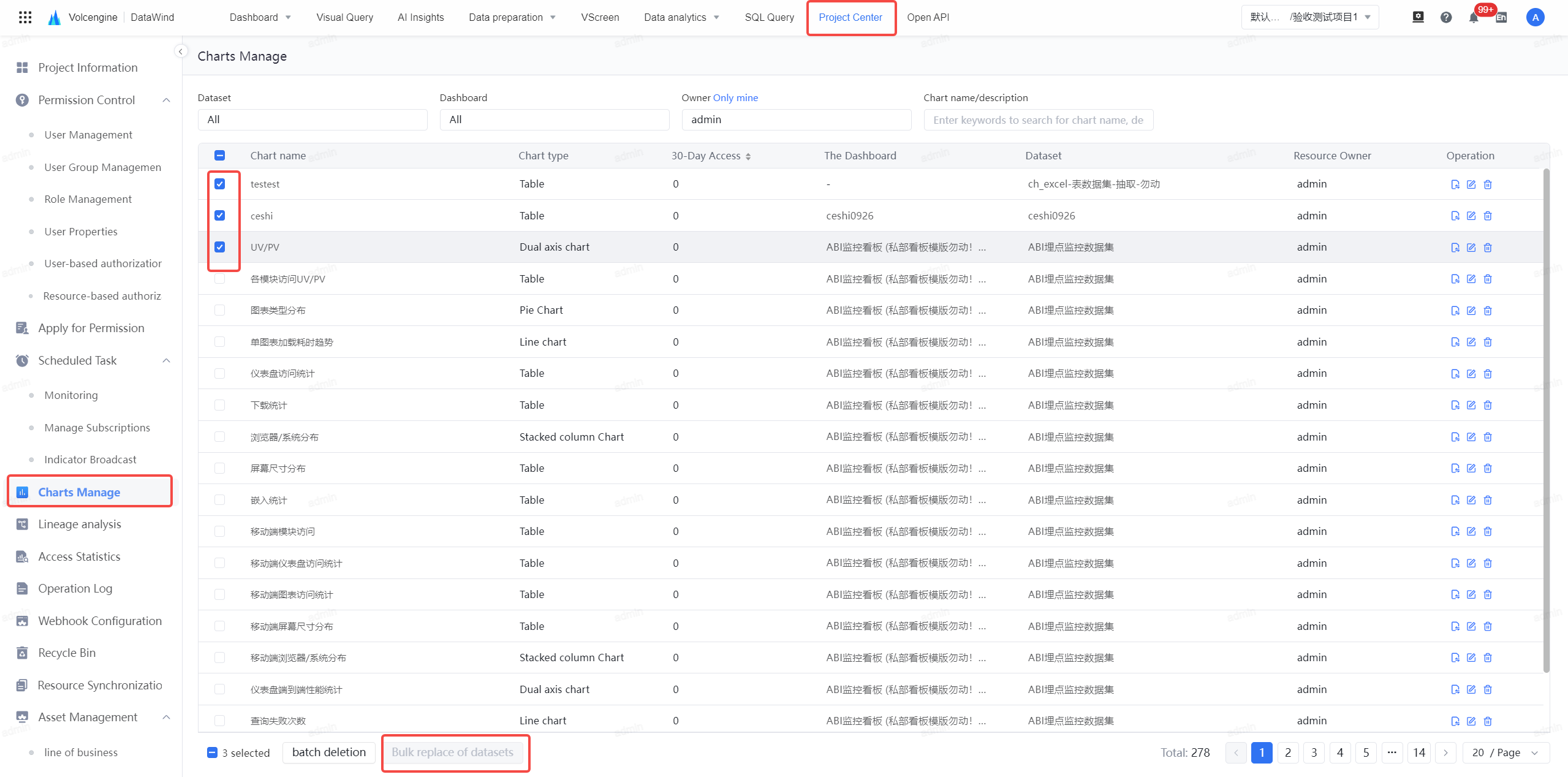Collapse the left sidebar arrow
This screenshot has height=777, width=1568.
(x=181, y=51)
